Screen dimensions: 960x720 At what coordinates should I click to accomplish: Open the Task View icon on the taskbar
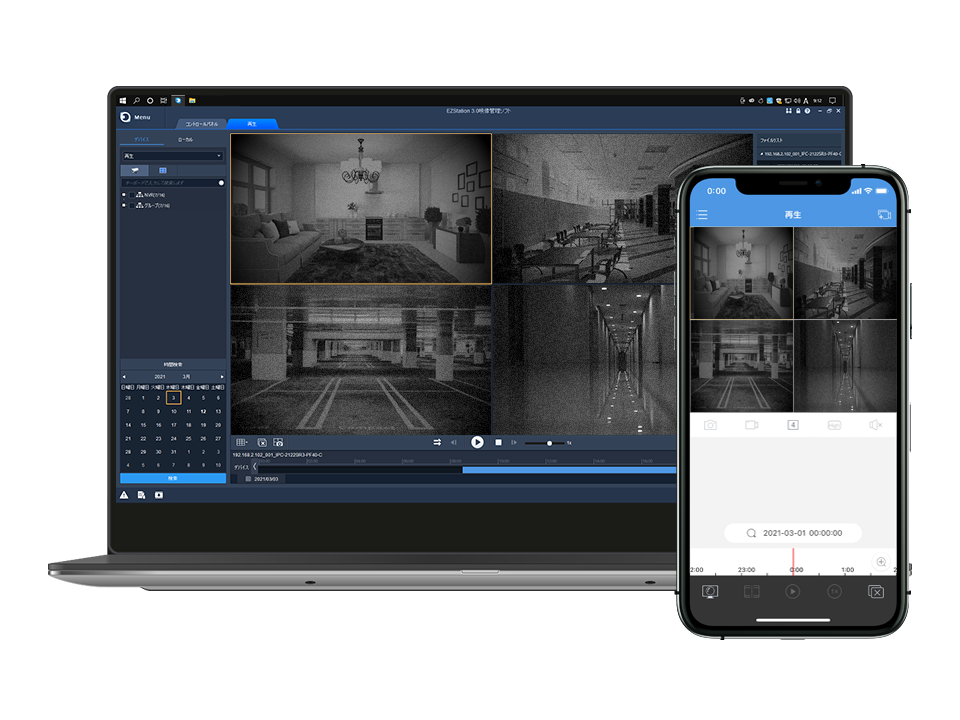pyautogui.click(x=163, y=100)
